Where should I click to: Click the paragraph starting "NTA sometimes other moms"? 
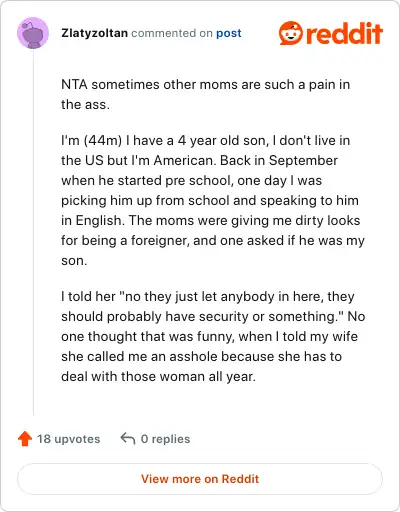click(x=206, y=94)
